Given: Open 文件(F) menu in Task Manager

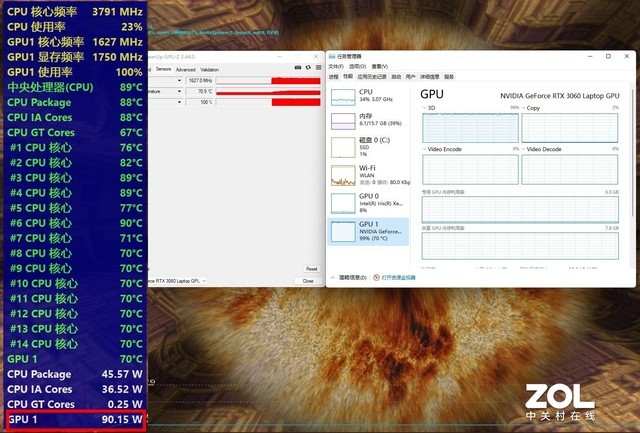Looking at the screenshot, I should pos(336,66).
